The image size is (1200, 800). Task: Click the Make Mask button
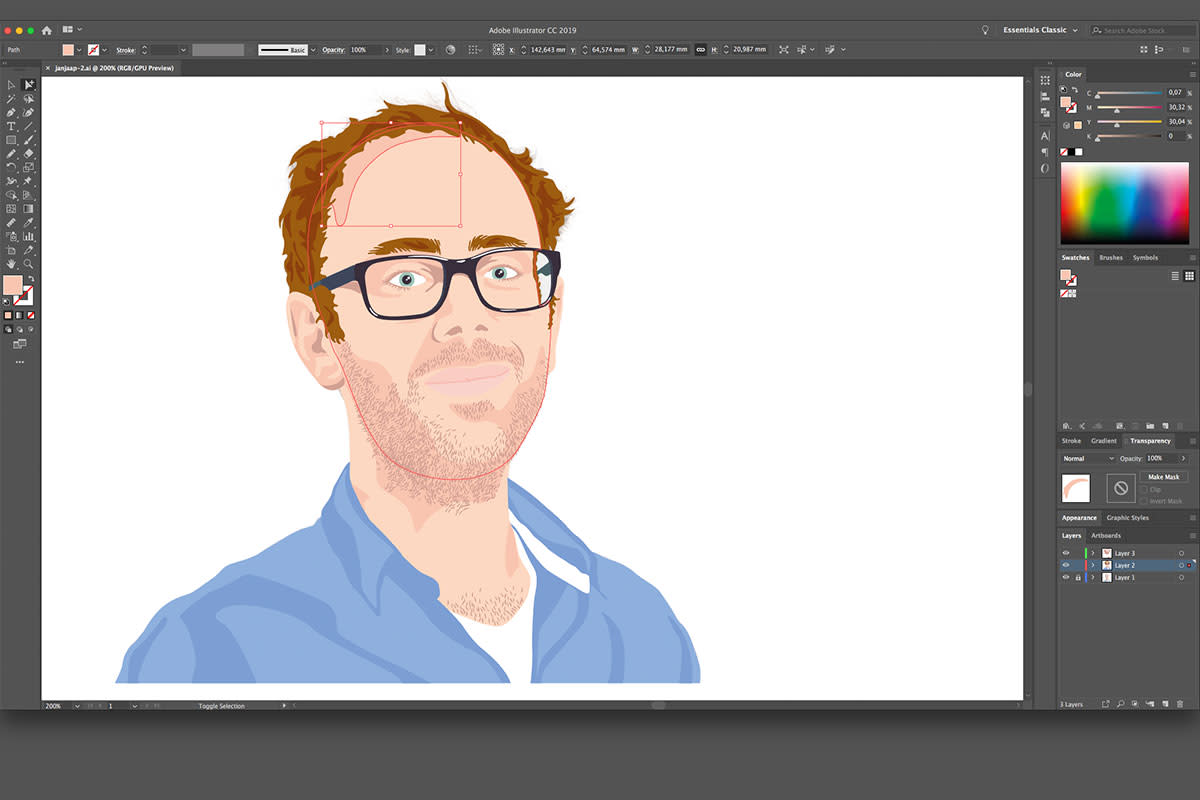[x=1163, y=477]
